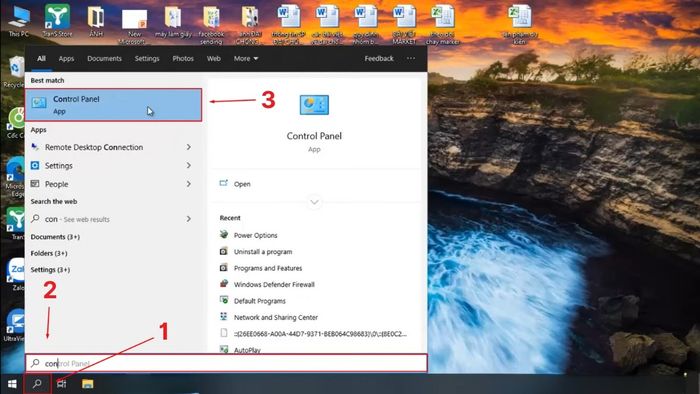Select the Control Panel best match

[113, 105]
